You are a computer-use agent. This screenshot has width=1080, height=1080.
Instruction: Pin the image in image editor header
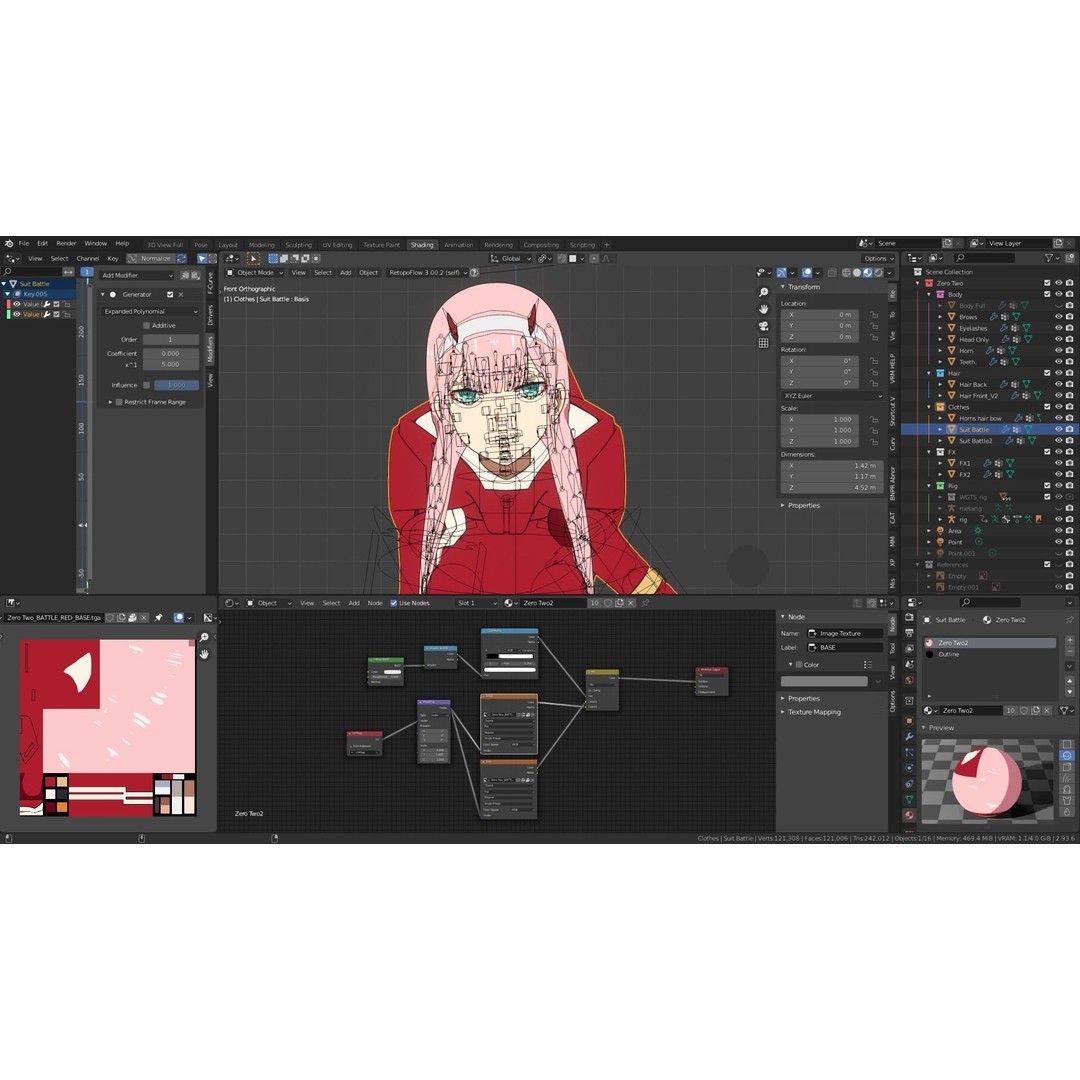(158, 618)
